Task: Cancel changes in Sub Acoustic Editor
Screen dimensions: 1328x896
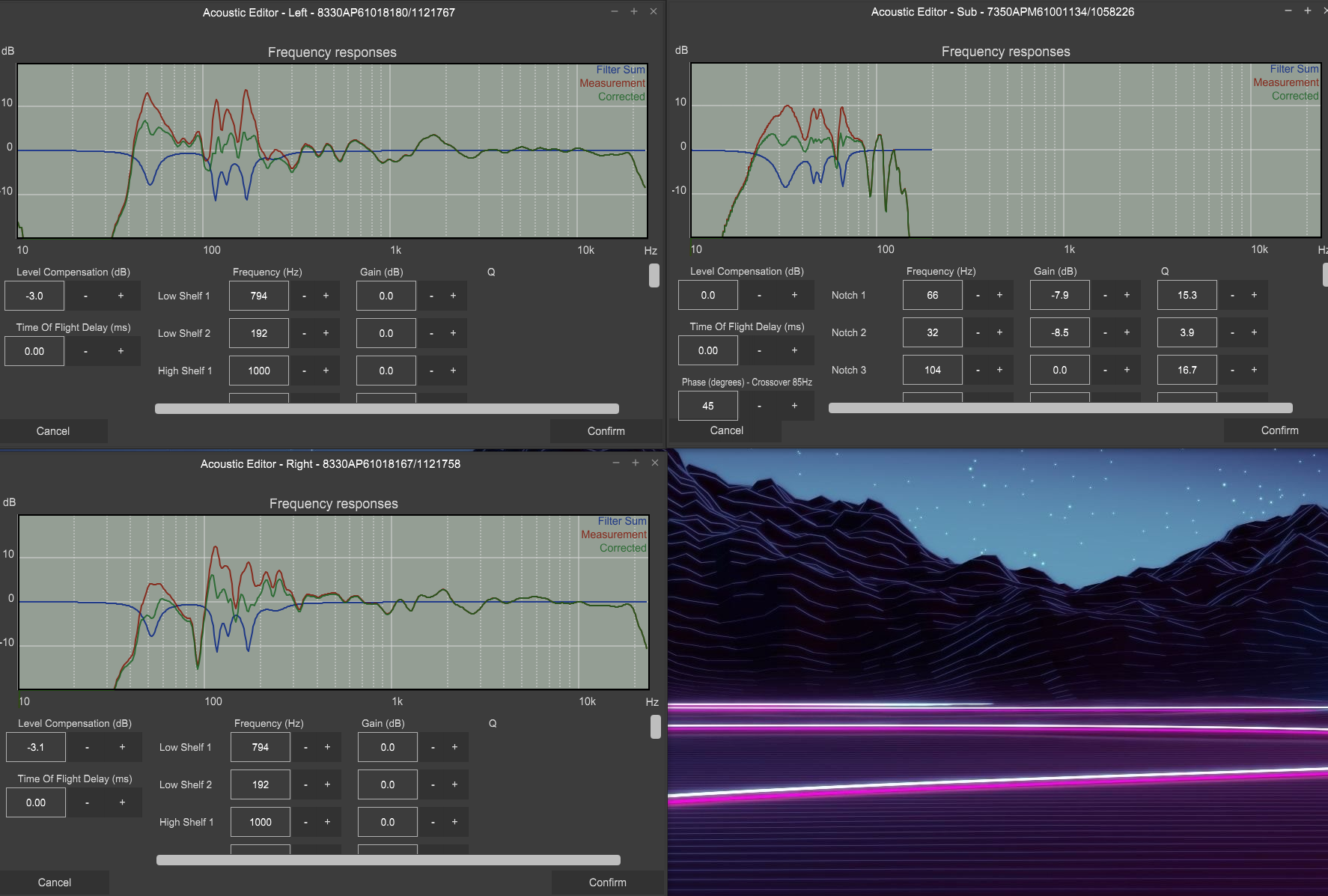Action: click(x=727, y=430)
